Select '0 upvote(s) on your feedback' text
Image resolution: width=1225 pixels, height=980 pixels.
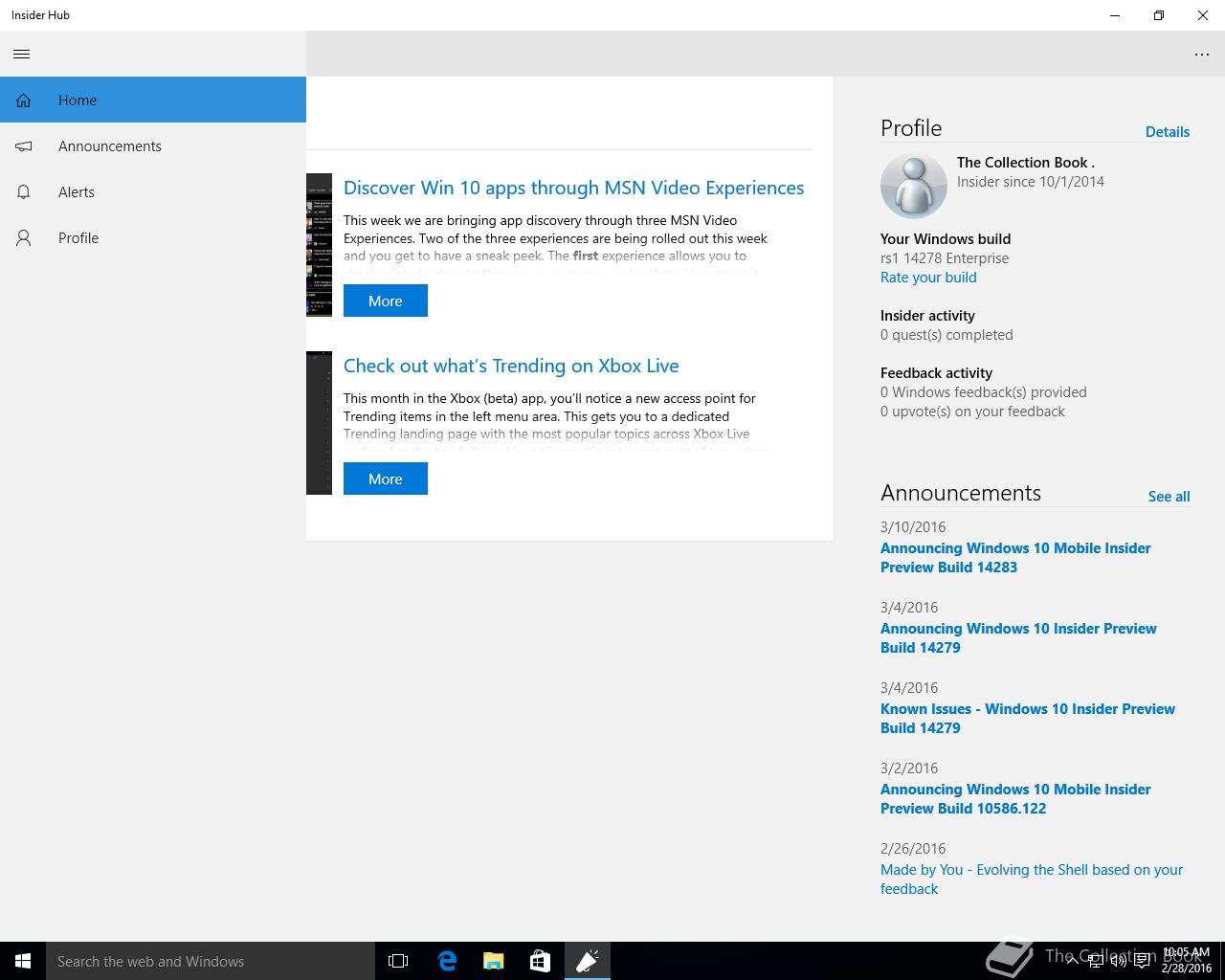pyautogui.click(x=972, y=412)
